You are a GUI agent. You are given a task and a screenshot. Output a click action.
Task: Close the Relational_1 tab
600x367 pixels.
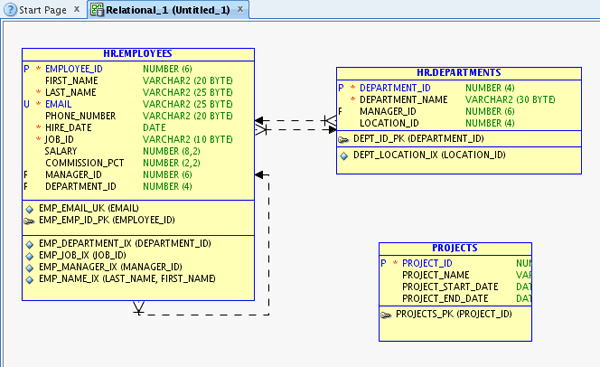[x=240, y=9]
